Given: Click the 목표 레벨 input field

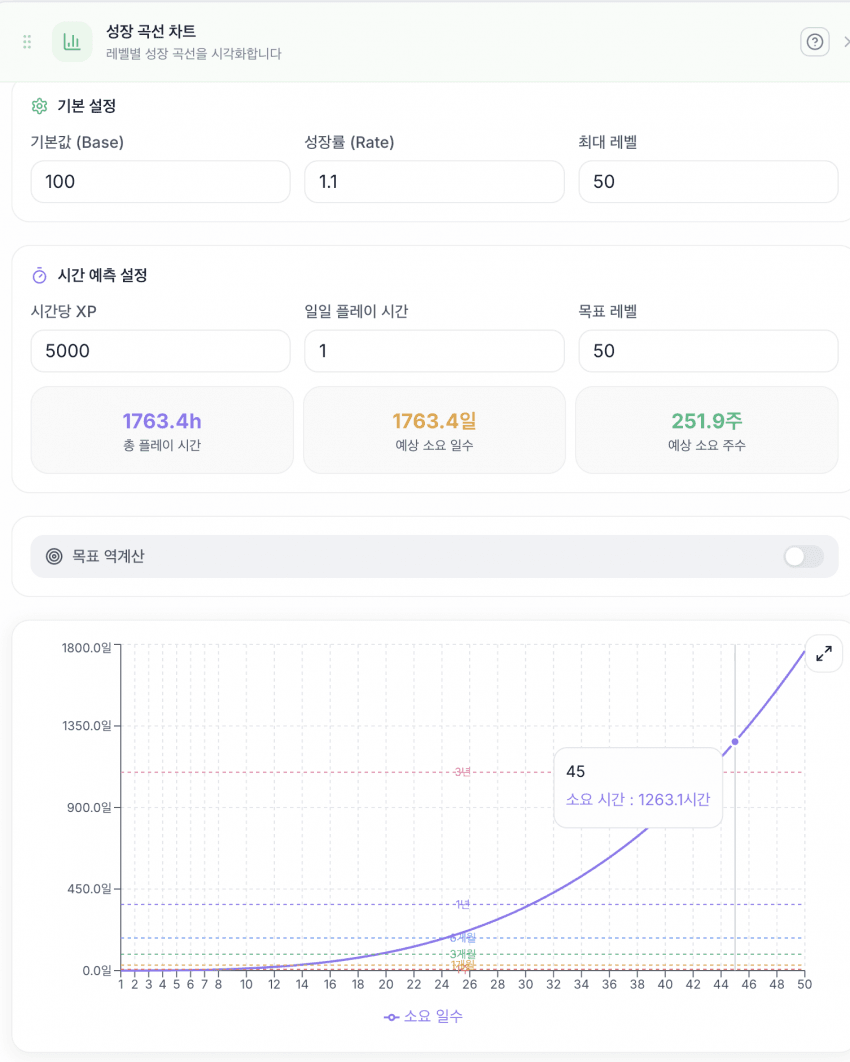Looking at the screenshot, I should 708,351.
